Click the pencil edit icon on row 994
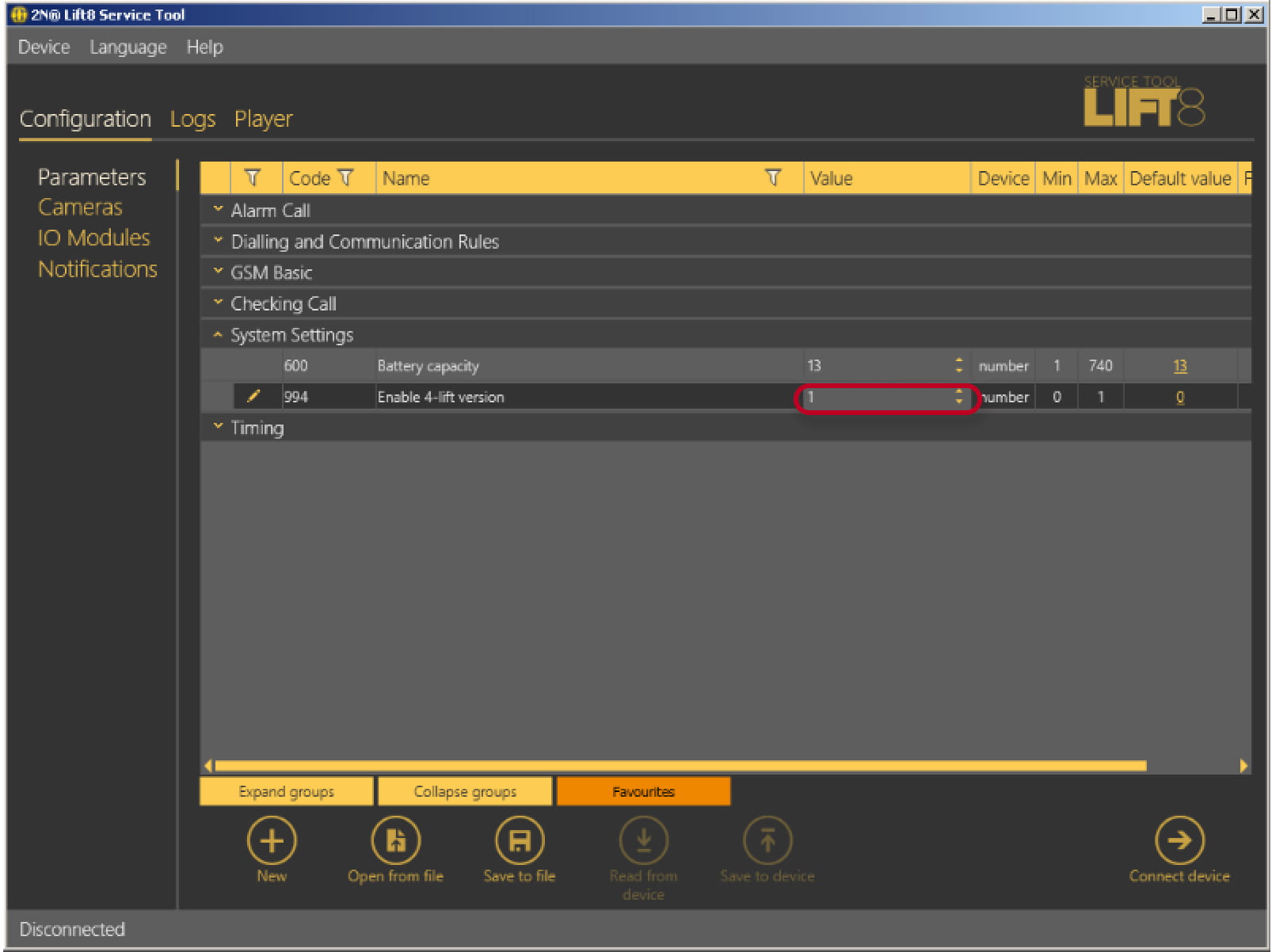The image size is (1272, 952). [253, 396]
